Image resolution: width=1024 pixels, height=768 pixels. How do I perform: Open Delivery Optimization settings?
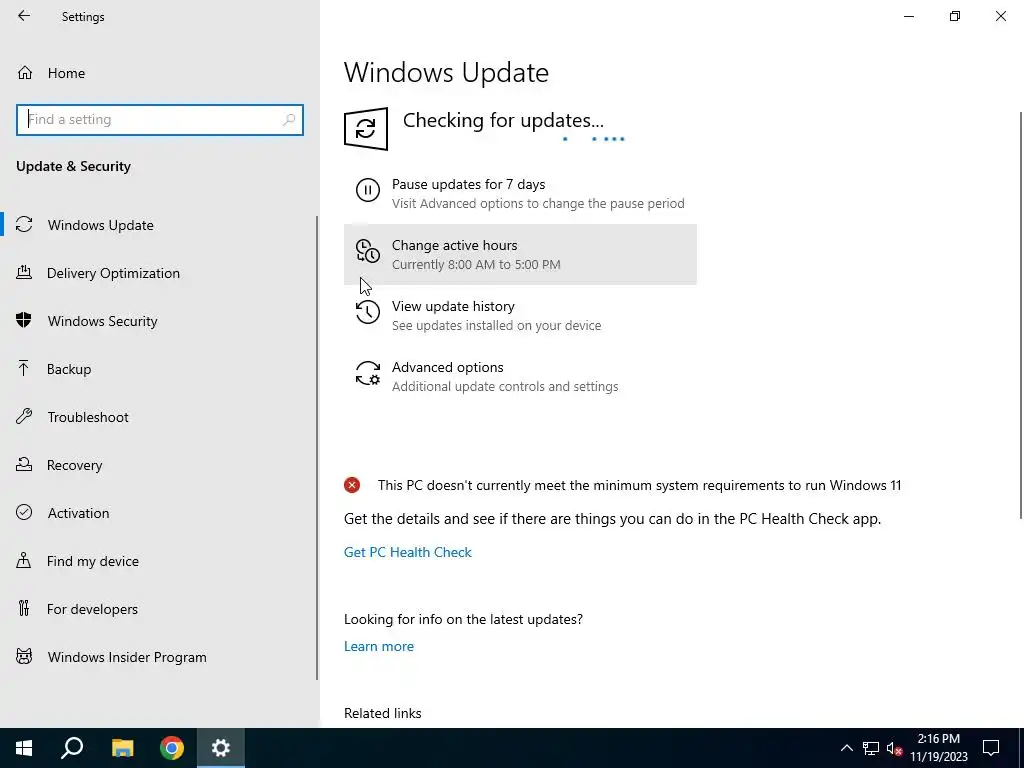[x=159, y=273]
